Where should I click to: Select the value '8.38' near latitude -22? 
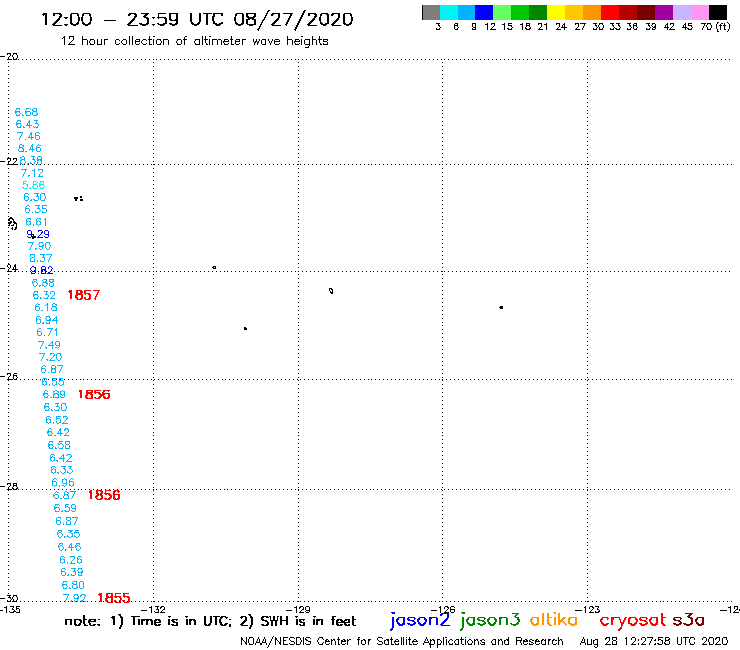click(x=31, y=160)
